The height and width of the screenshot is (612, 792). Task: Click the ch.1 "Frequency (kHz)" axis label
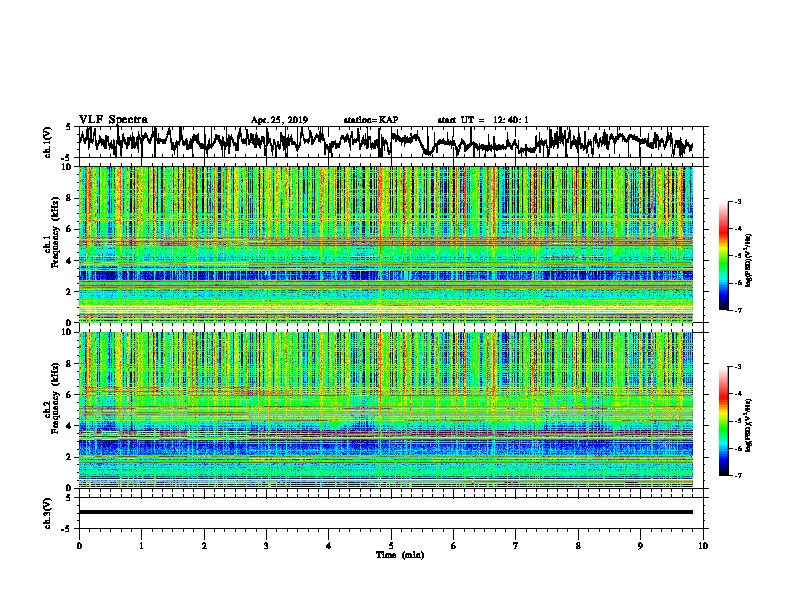55,232
